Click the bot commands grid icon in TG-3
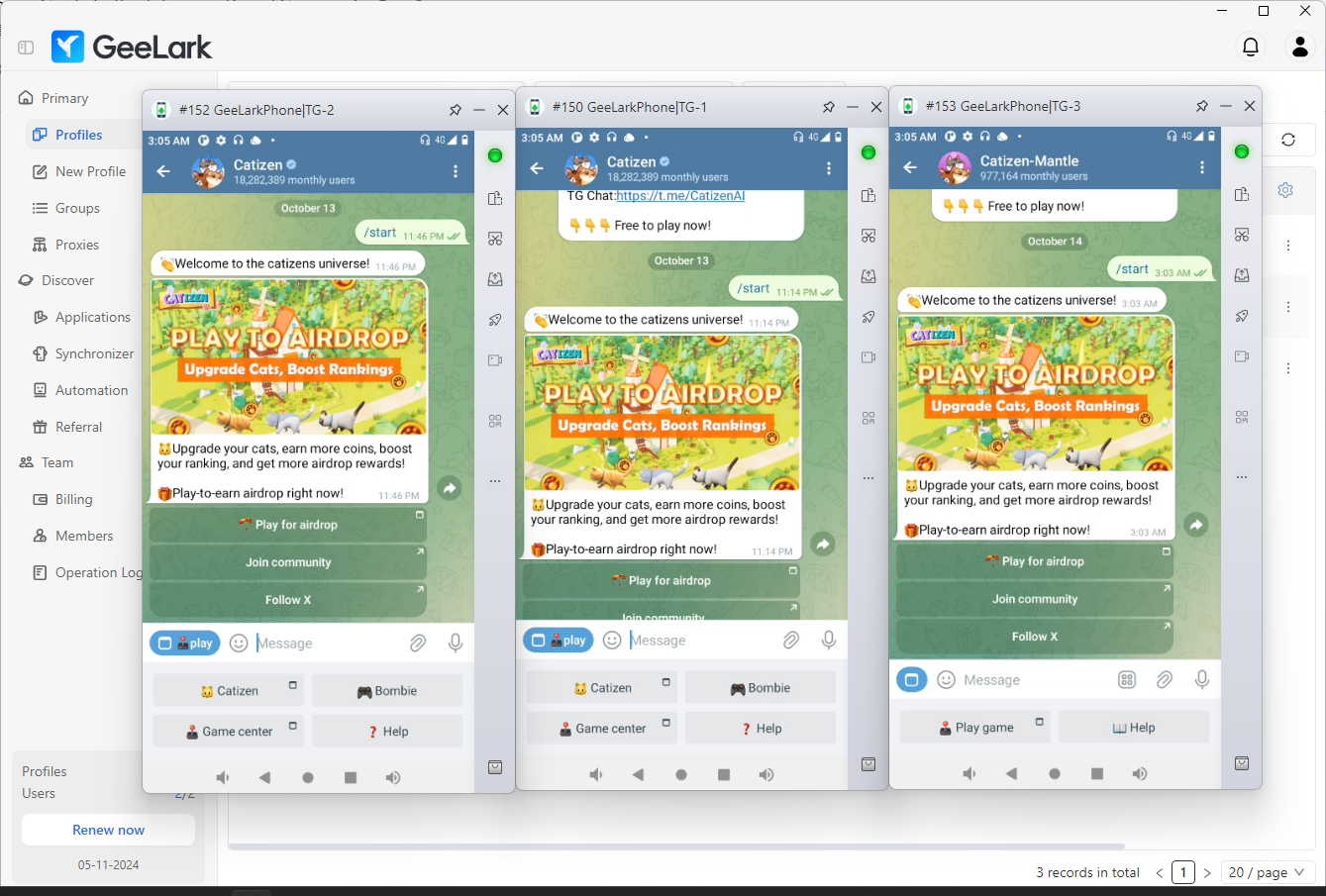Viewport: 1326px width, 896px height. tap(1127, 680)
